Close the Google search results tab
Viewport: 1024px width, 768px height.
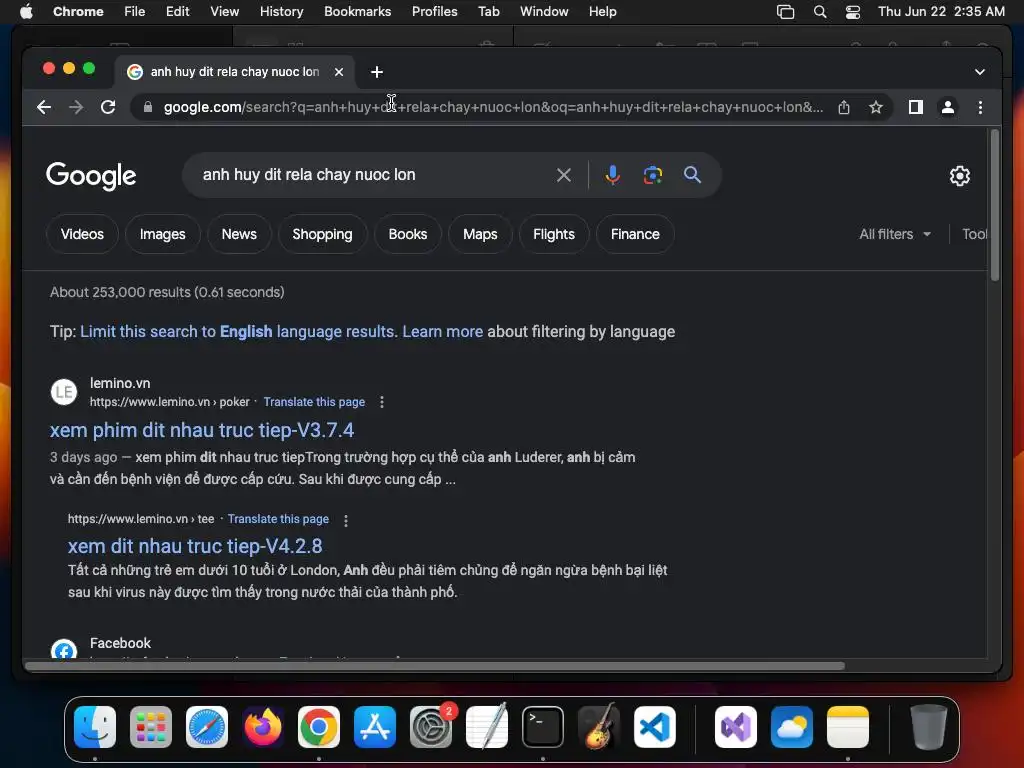(x=339, y=72)
